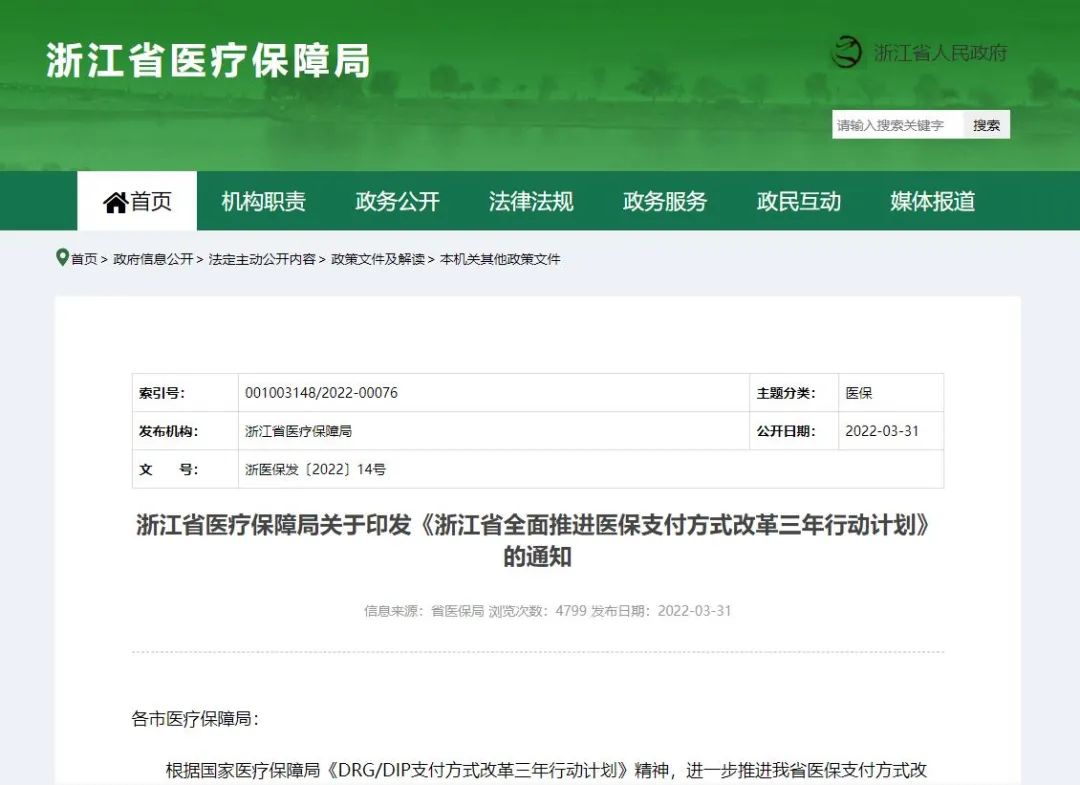Click view count 浏览次数：4799
Screen dimensions: 1080x785
tap(537, 611)
